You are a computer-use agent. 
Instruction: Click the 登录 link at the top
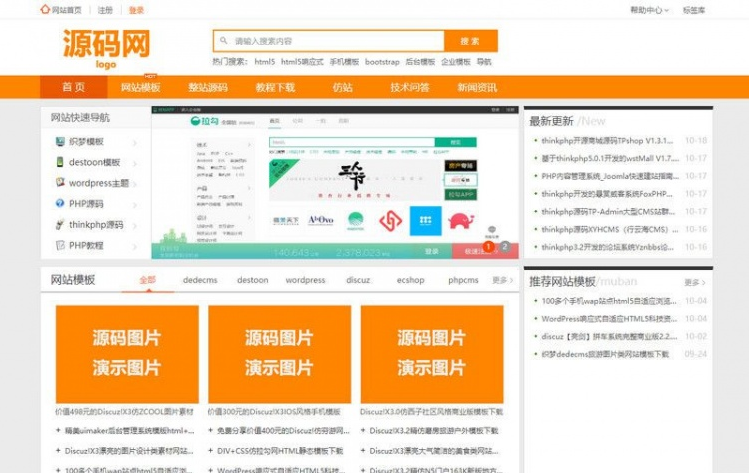click(x=136, y=10)
